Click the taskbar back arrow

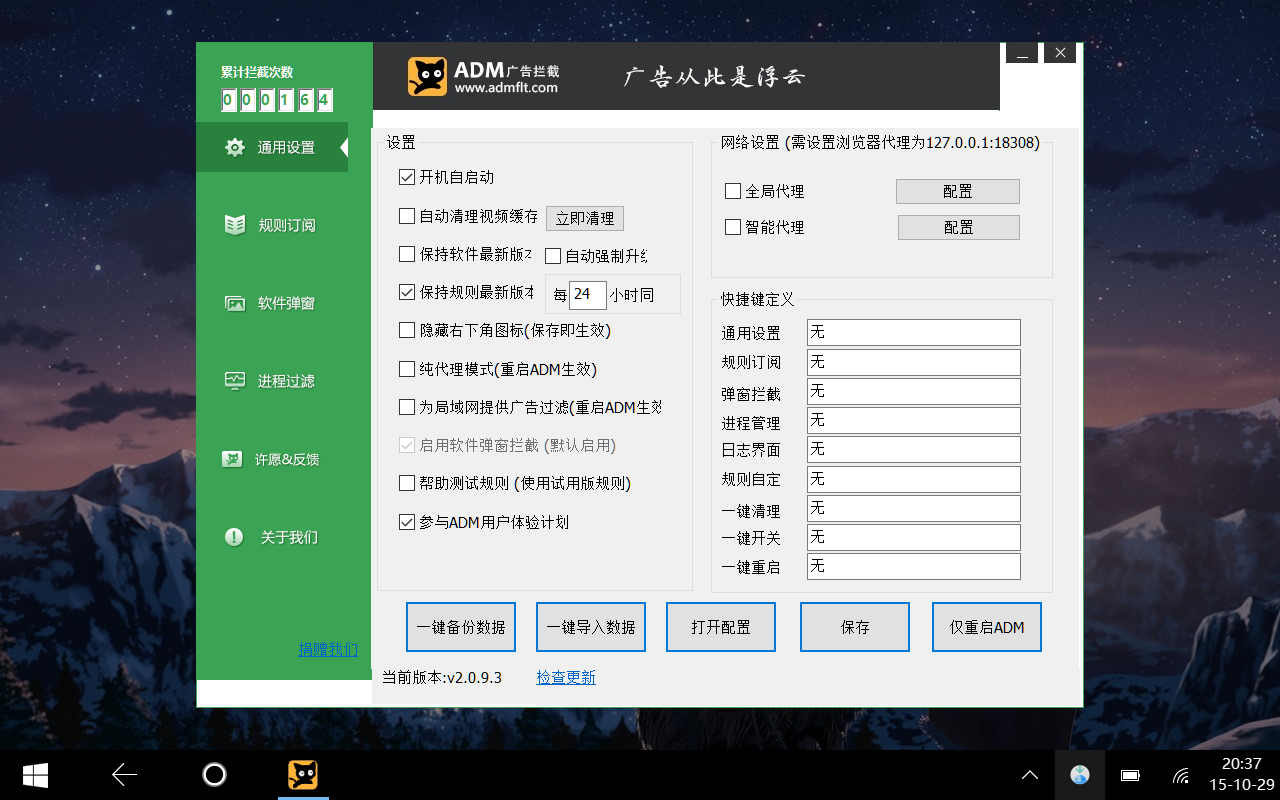[x=124, y=775]
